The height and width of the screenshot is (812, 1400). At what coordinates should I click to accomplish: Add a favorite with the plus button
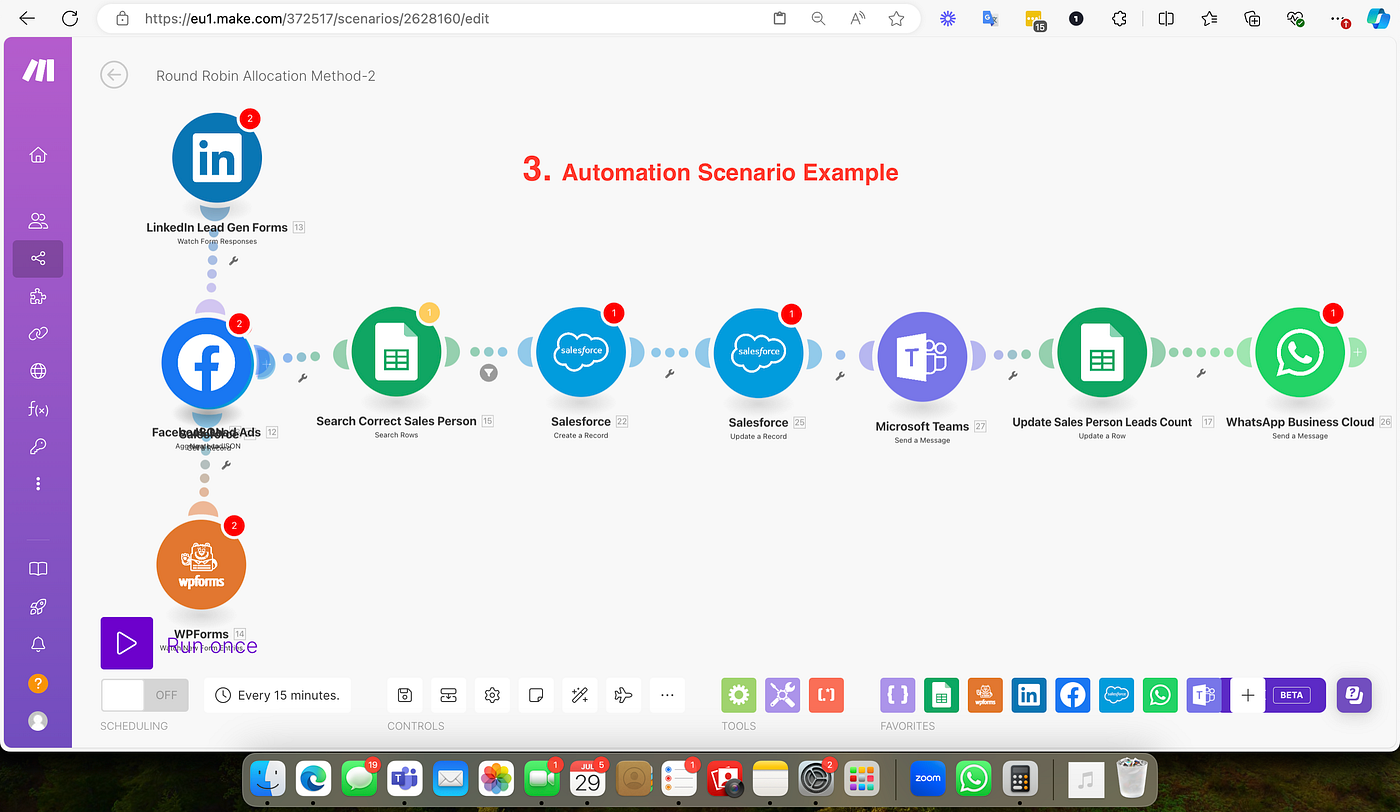(1248, 695)
